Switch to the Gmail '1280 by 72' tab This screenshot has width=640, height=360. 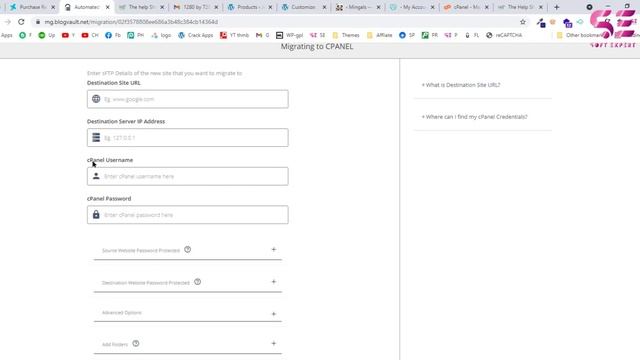click(195, 7)
